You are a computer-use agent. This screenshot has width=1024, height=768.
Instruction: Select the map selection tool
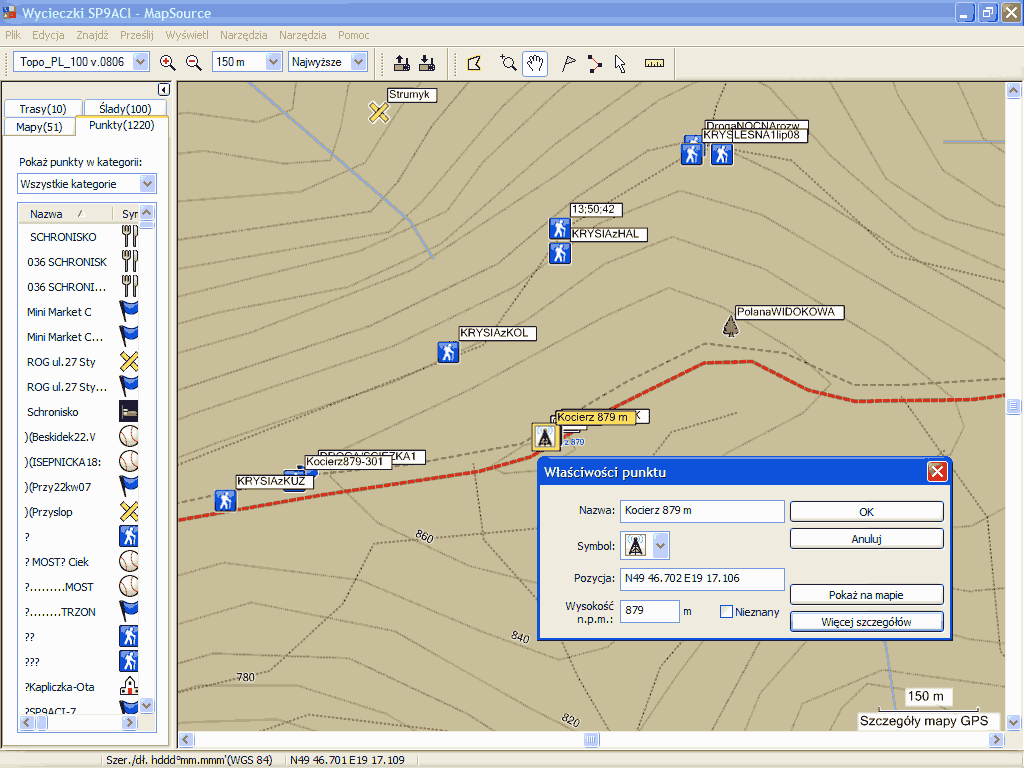[x=475, y=63]
